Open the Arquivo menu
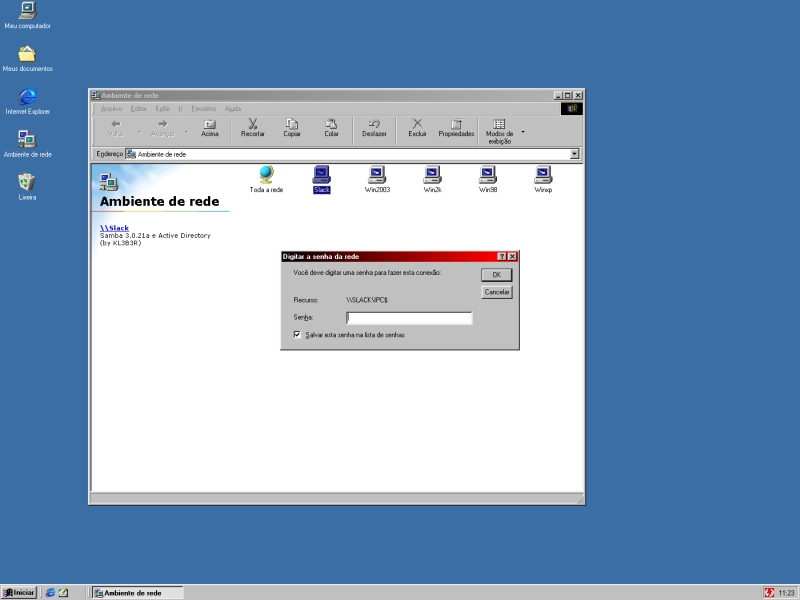This screenshot has width=800, height=600. tap(111, 108)
